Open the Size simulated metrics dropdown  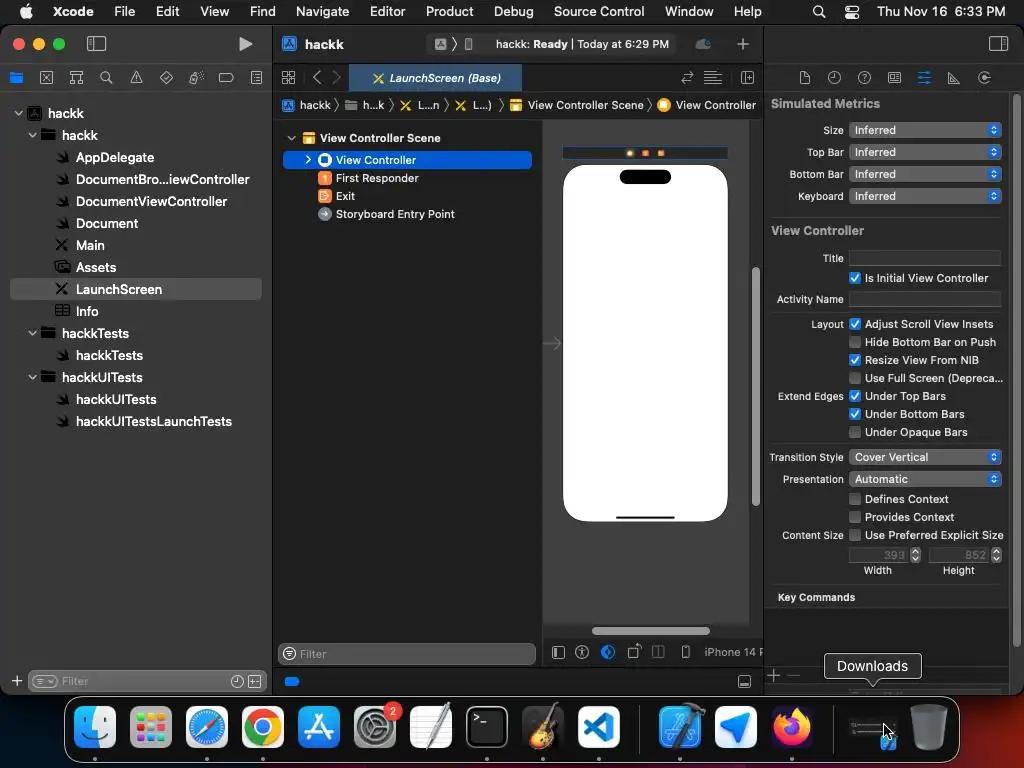click(x=925, y=130)
